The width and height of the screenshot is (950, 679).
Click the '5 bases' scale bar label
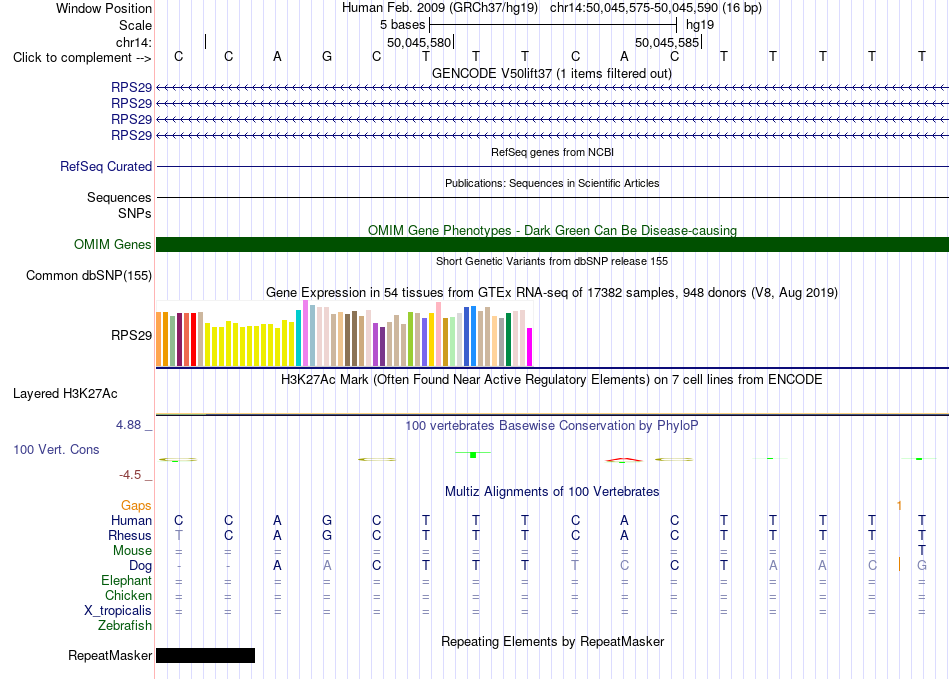pyautogui.click(x=403, y=25)
